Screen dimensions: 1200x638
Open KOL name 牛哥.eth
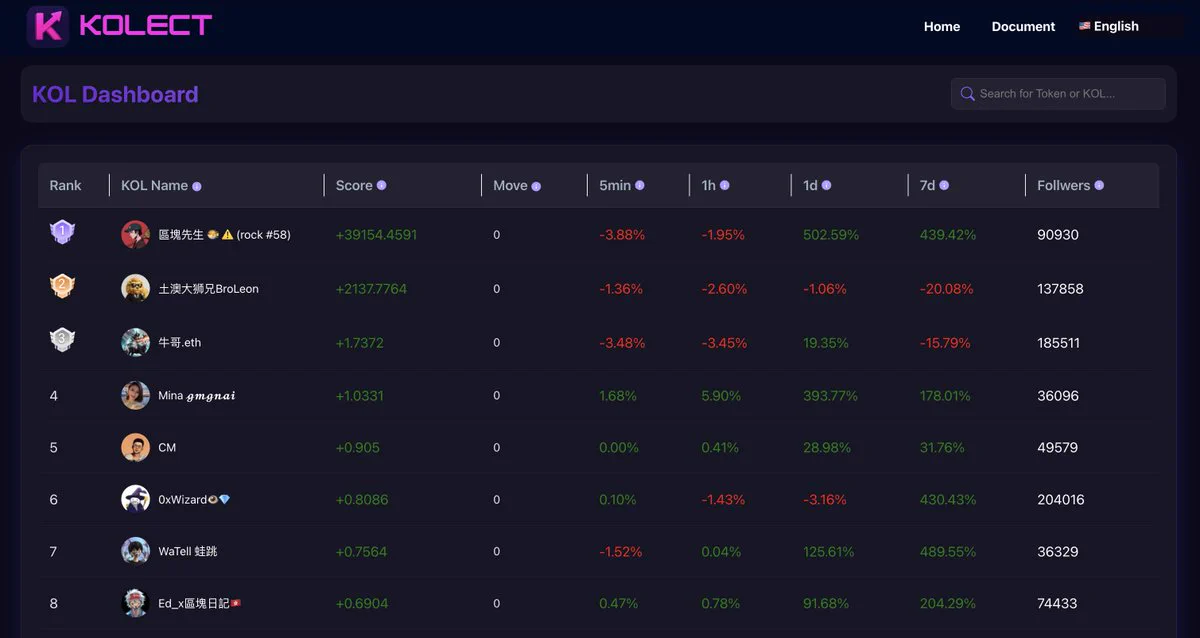[179, 342]
